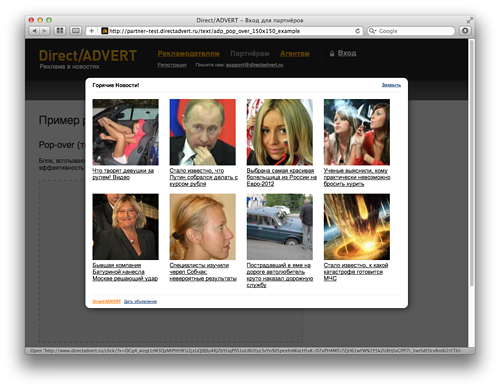Open 'Стало известно, что Путин' headline

(x=204, y=177)
